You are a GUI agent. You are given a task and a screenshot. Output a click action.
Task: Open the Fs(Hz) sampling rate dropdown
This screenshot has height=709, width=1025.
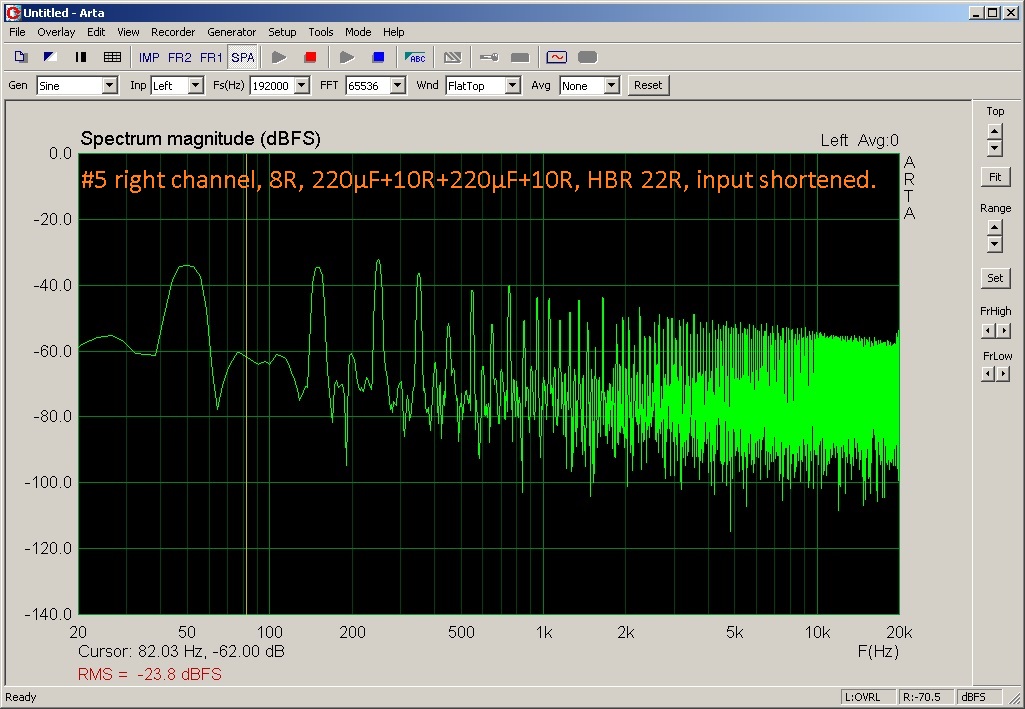tap(301, 86)
